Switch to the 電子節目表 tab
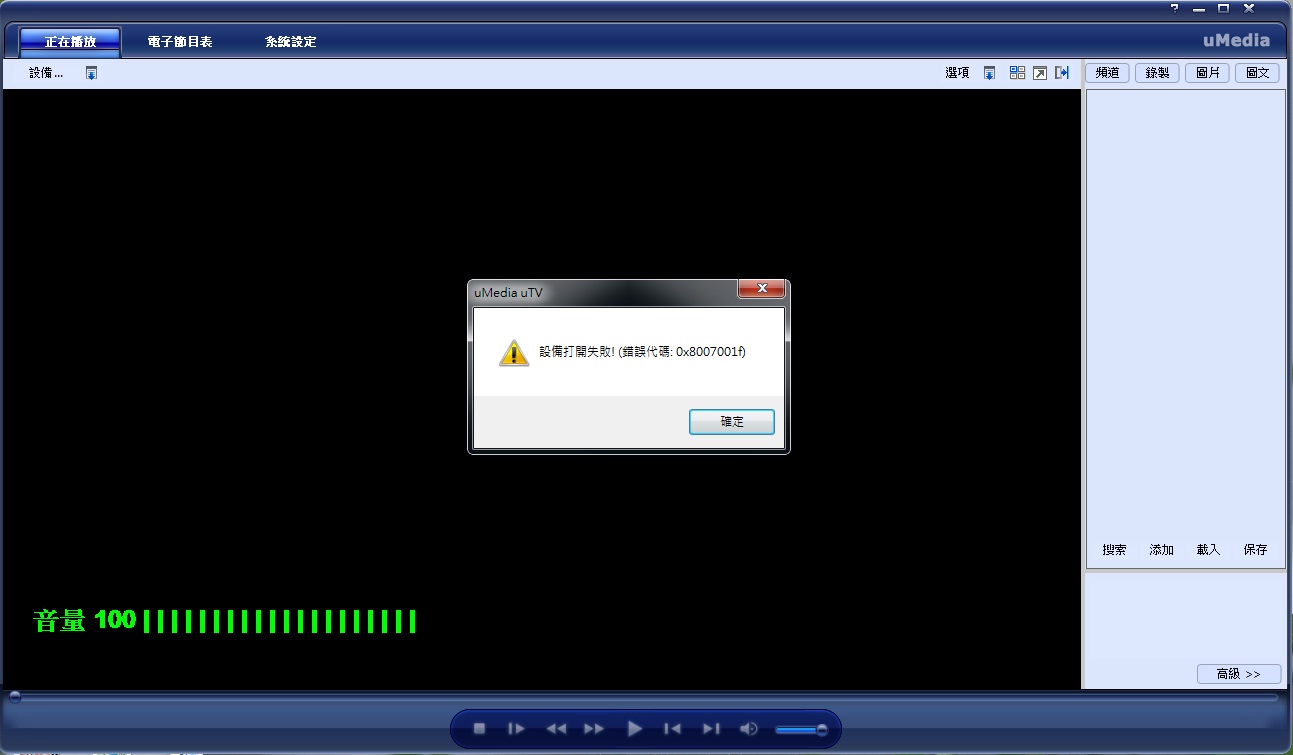This screenshot has height=755, width=1293. [180, 42]
